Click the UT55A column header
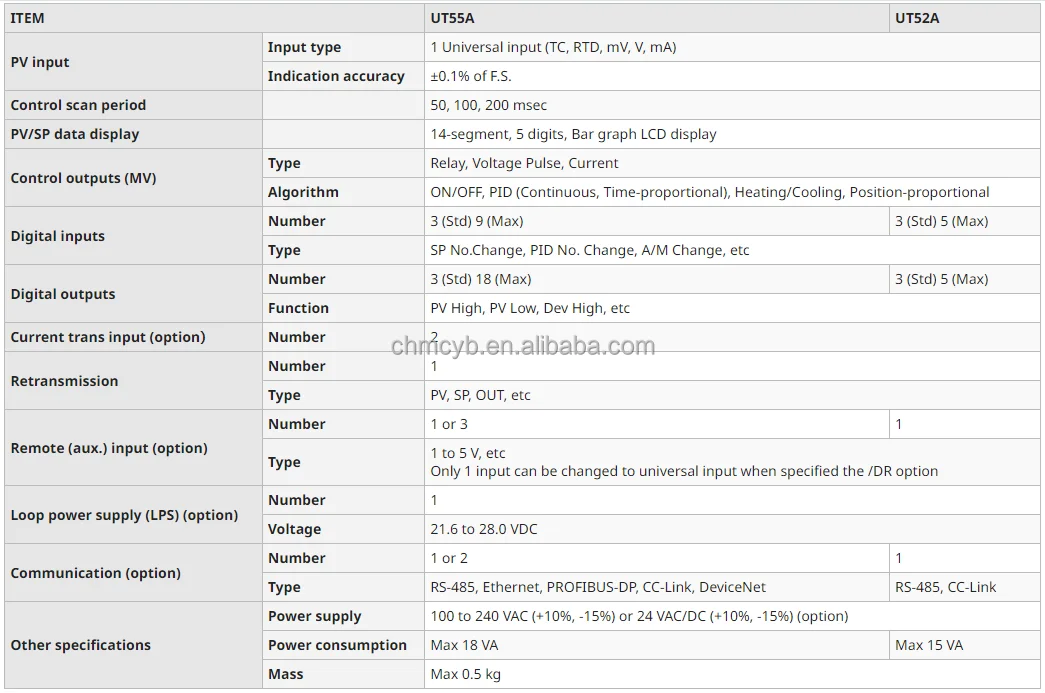Screen dimensions: 1045x693 452,18
